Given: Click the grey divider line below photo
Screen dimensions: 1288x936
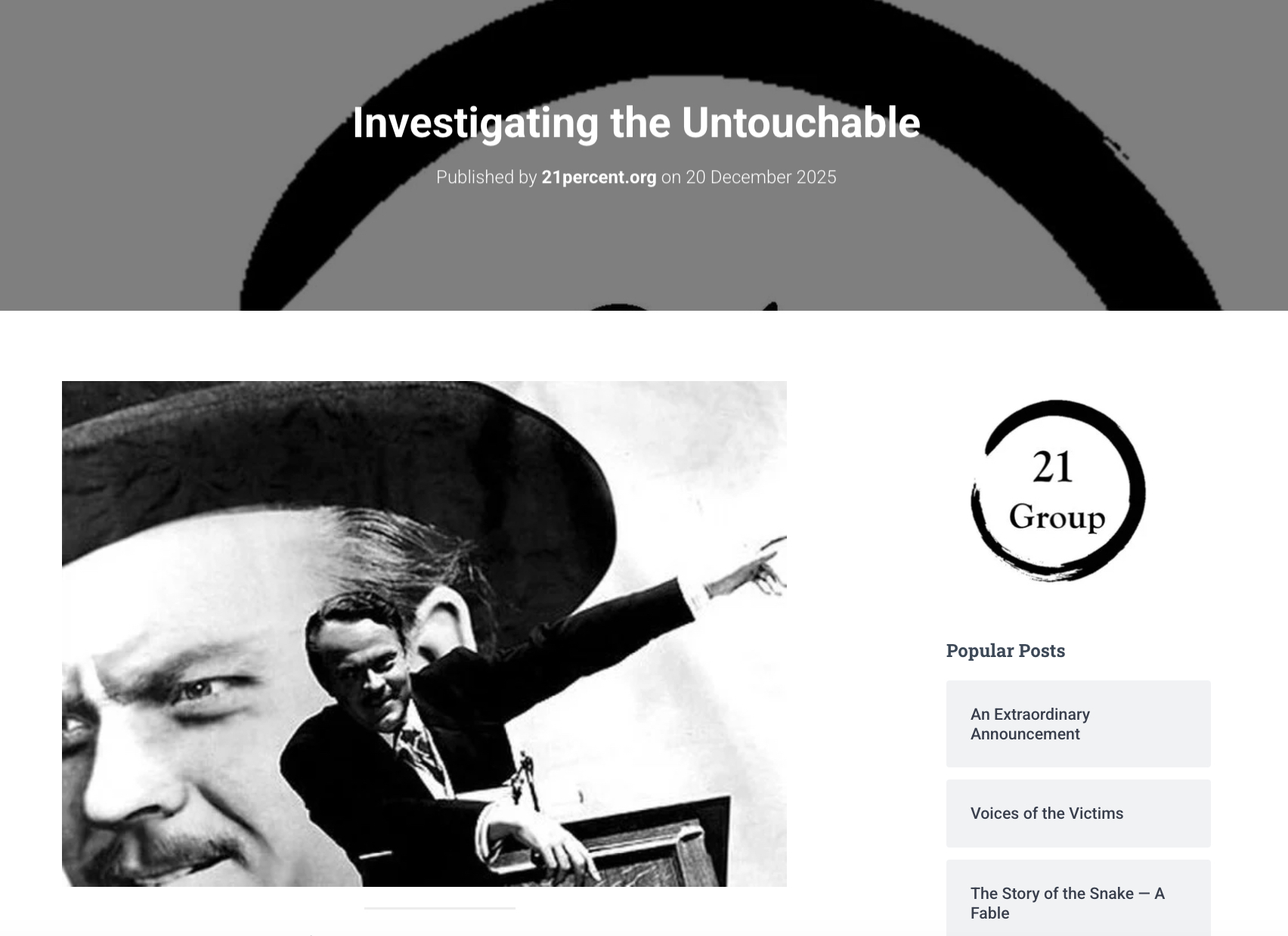Looking at the screenshot, I should 439,908.
